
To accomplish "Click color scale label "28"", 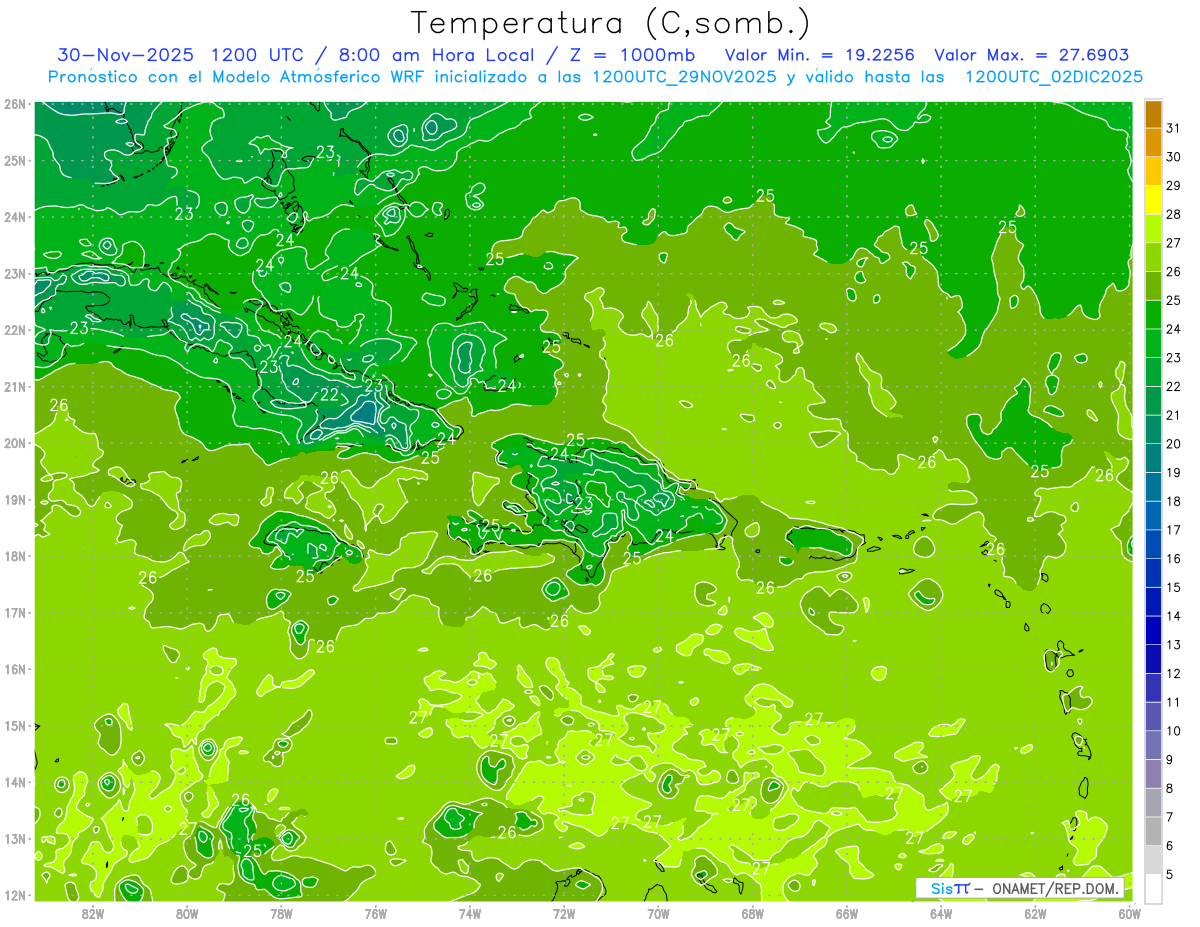I will pos(1173,214).
